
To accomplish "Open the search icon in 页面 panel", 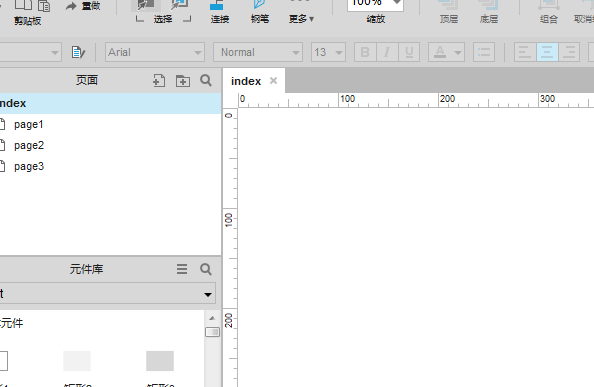I will tap(206, 80).
